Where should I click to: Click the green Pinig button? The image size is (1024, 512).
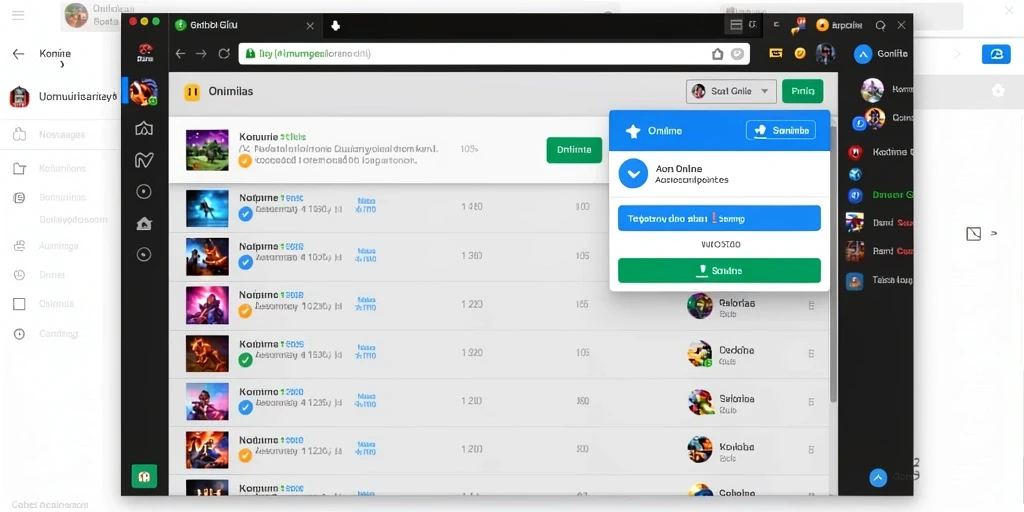coord(803,91)
